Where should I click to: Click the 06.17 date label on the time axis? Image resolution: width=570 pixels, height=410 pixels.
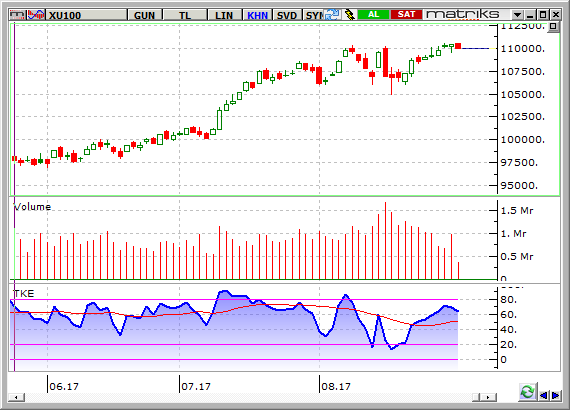tap(64, 386)
